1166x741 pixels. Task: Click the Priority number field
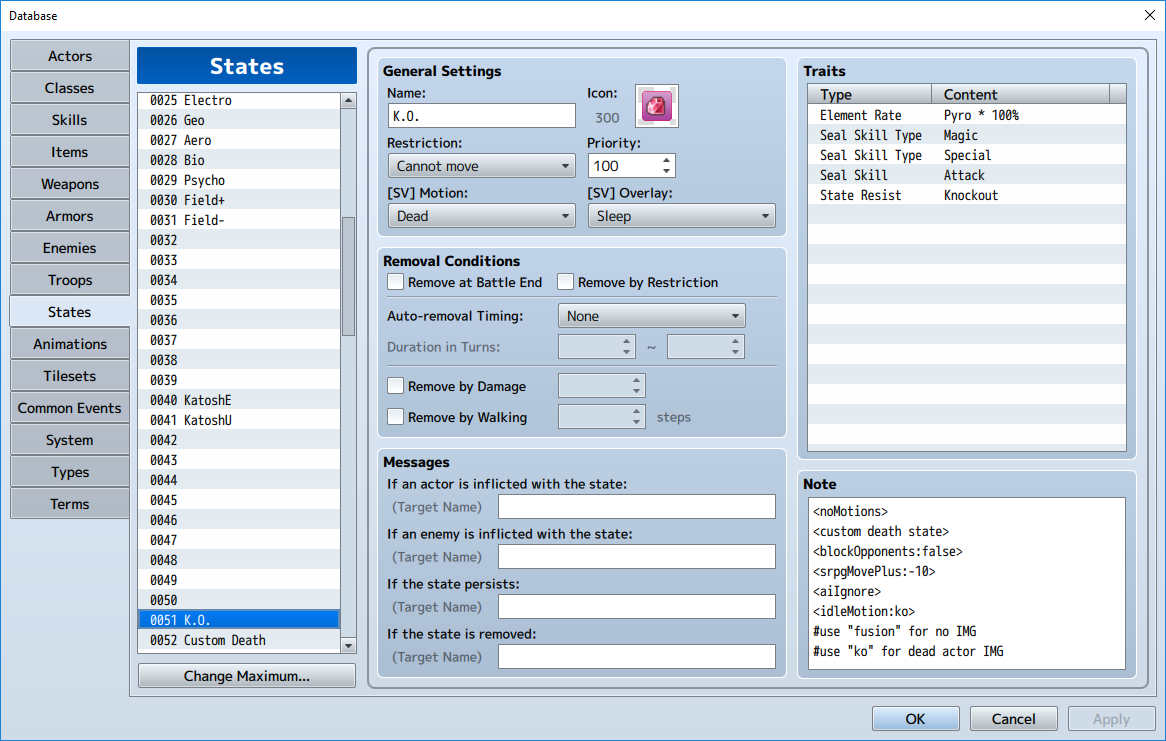(x=624, y=166)
